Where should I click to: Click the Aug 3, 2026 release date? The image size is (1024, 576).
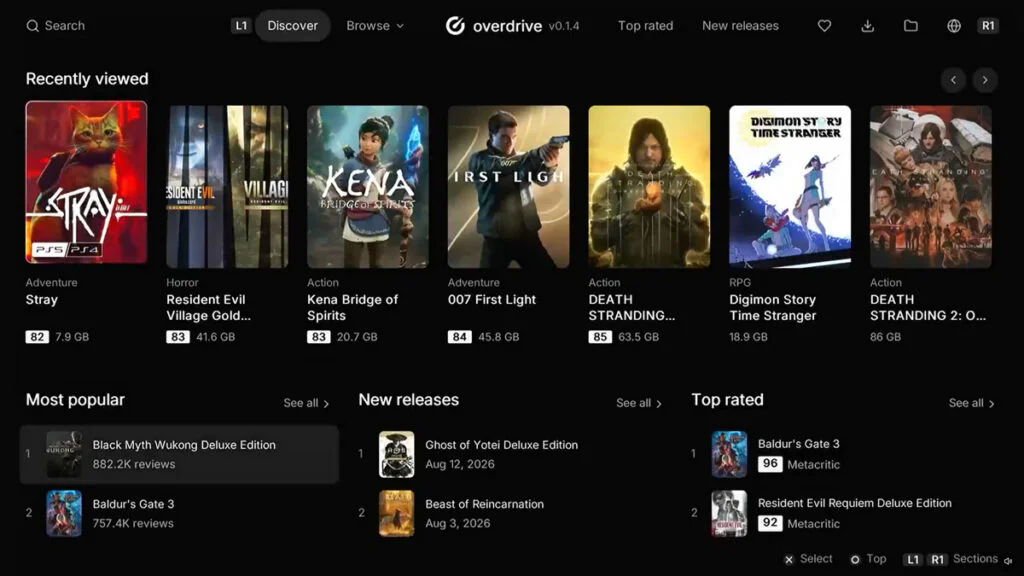coord(458,524)
